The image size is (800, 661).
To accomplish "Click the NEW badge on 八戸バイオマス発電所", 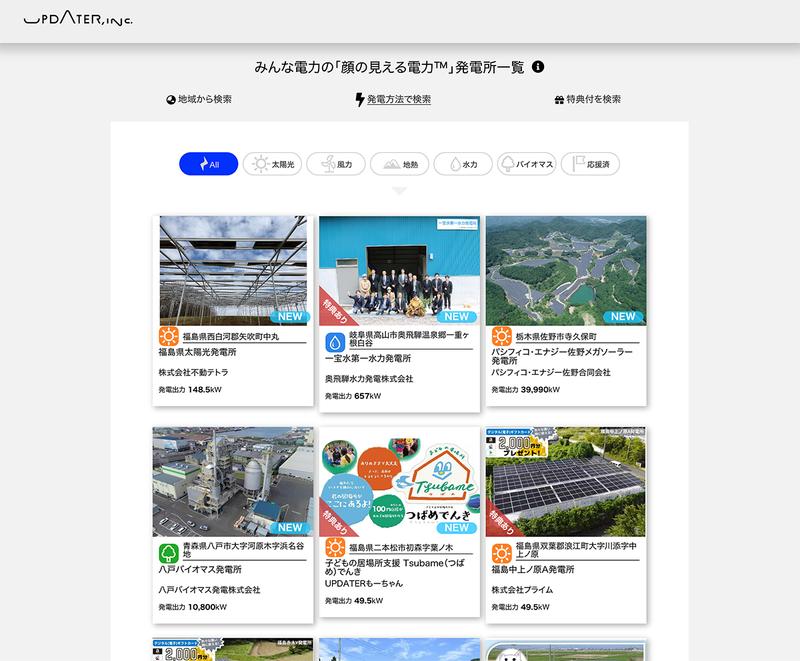I will click(x=290, y=528).
